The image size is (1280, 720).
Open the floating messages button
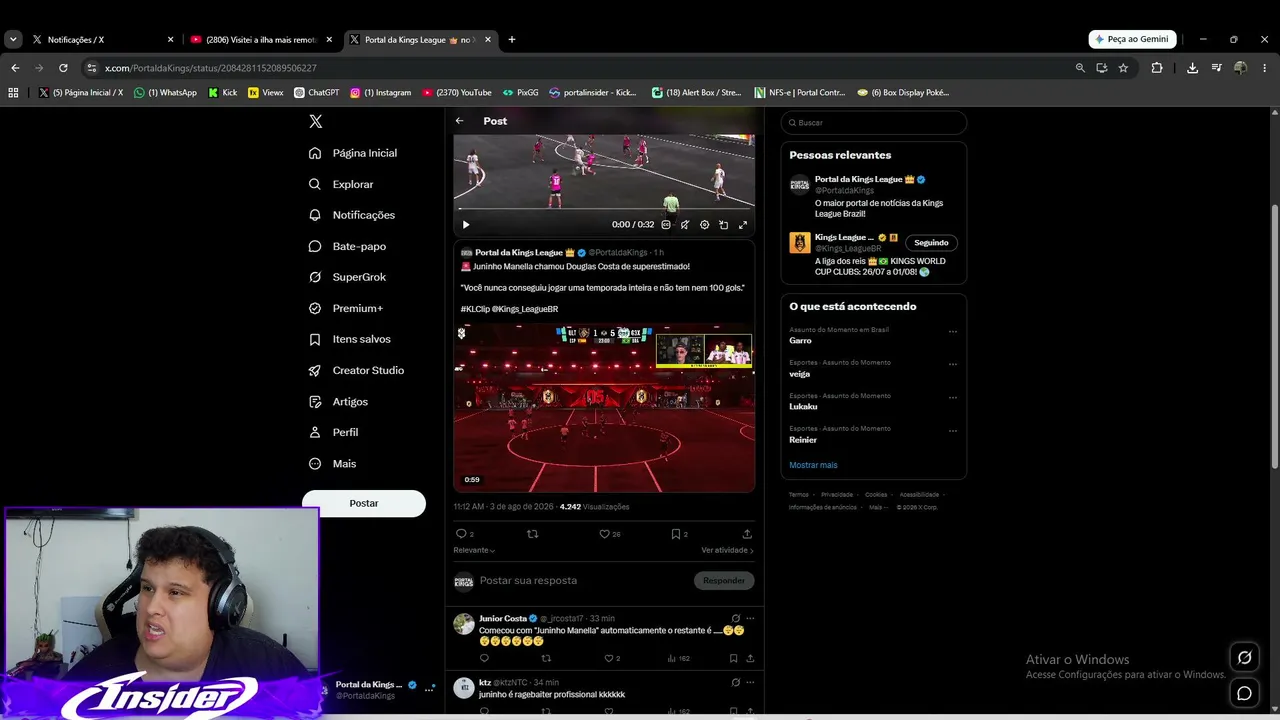(1244, 693)
